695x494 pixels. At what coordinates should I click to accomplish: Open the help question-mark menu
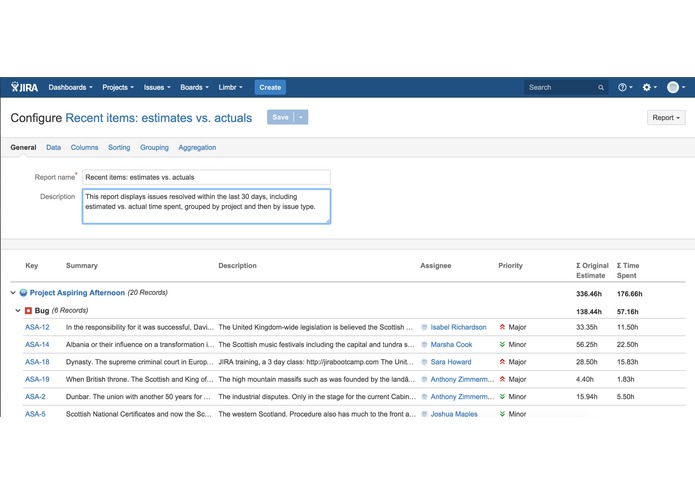click(625, 87)
